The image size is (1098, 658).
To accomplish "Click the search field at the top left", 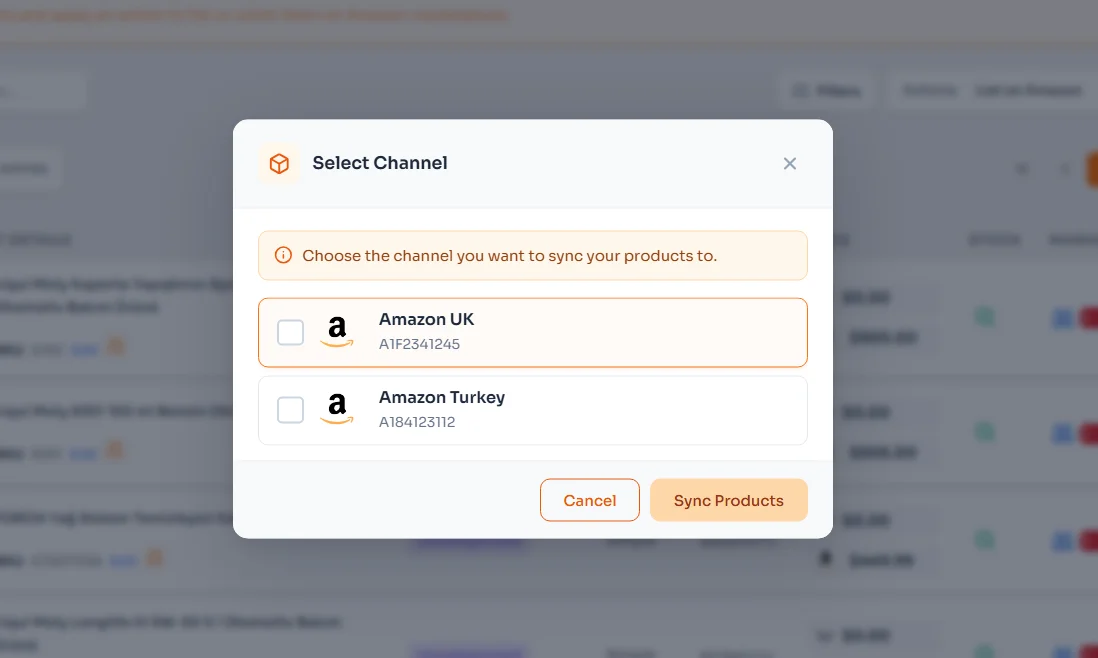I will point(42,90).
